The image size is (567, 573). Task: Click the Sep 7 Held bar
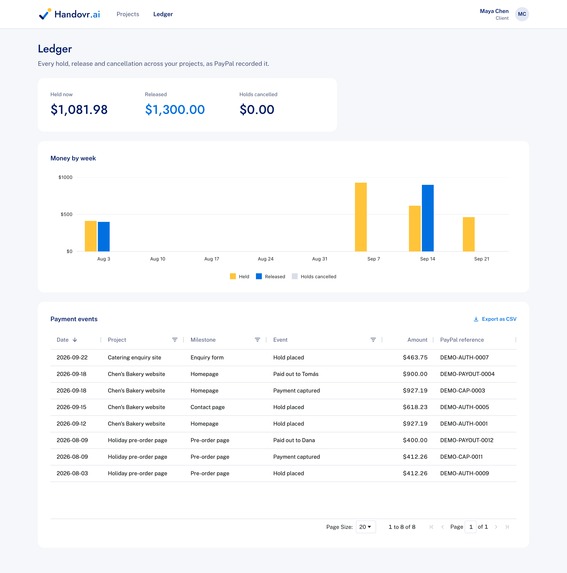pos(361,217)
